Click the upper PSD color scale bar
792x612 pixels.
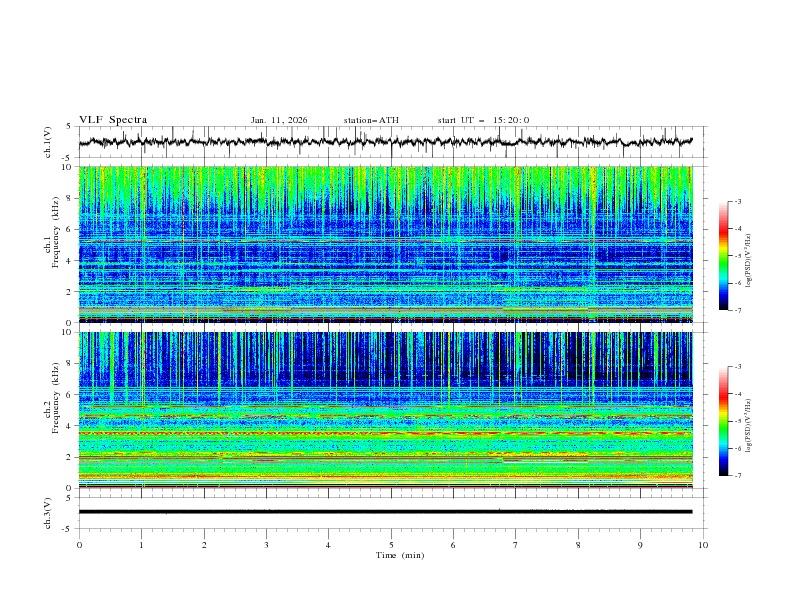click(723, 256)
